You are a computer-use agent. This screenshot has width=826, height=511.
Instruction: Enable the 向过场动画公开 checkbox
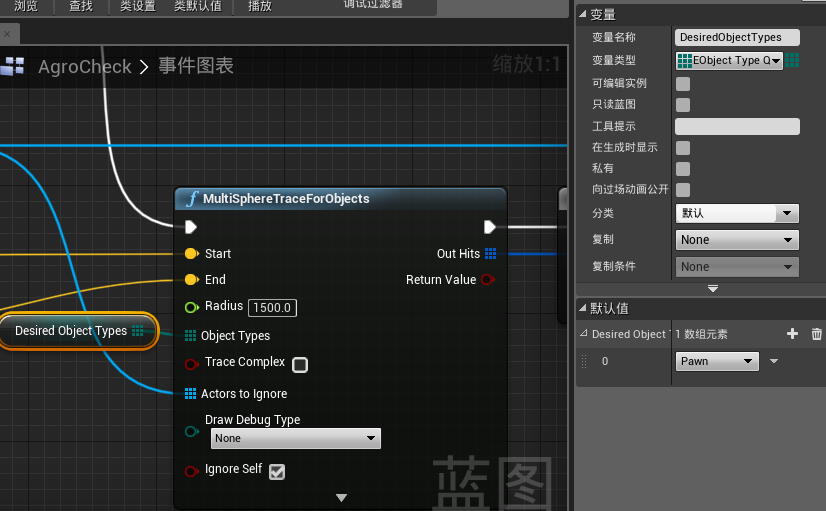point(683,190)
